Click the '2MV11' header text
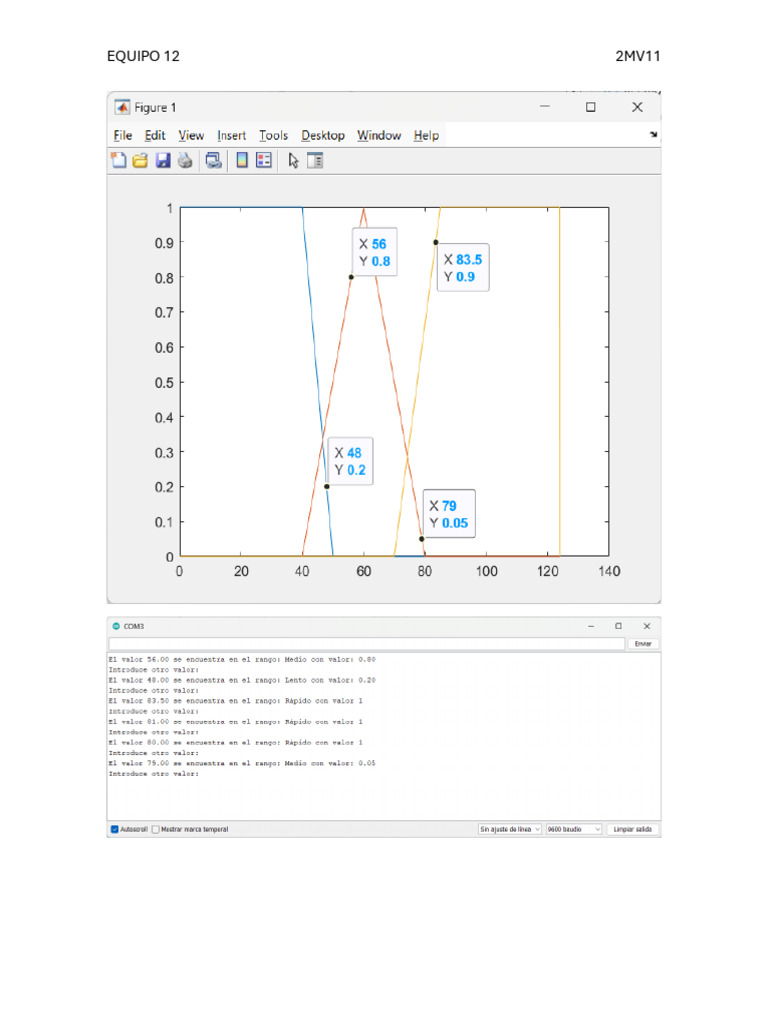 pyautogui.click(x=638, y=56)
